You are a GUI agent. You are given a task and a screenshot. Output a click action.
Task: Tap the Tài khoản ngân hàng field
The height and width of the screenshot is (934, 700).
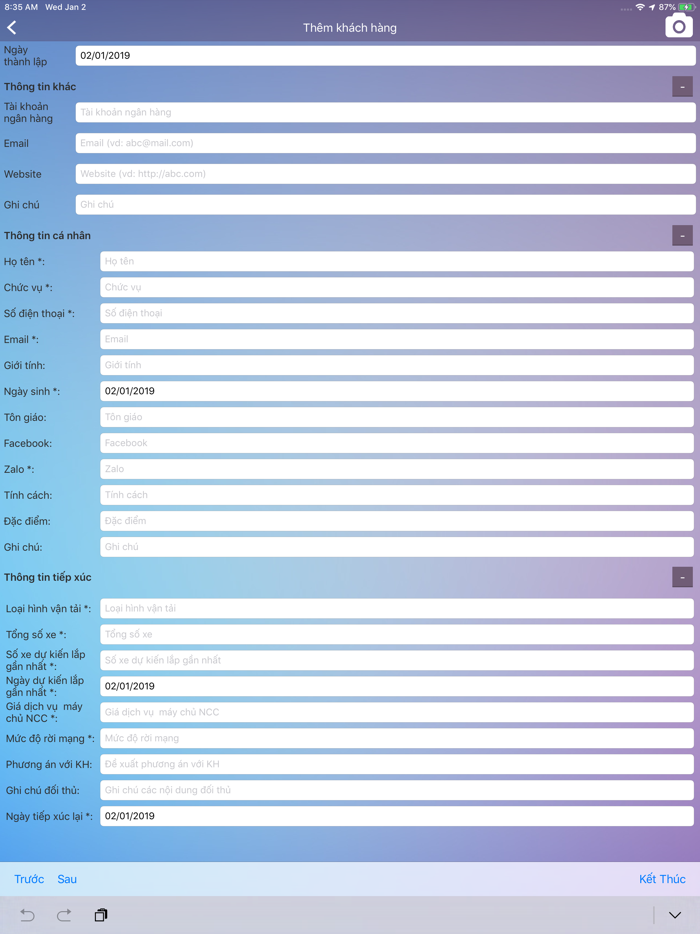pos(385,113)
